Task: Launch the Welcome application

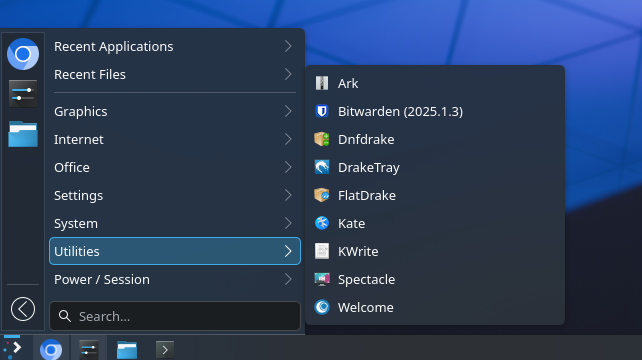Action: [x=435, y=307]
